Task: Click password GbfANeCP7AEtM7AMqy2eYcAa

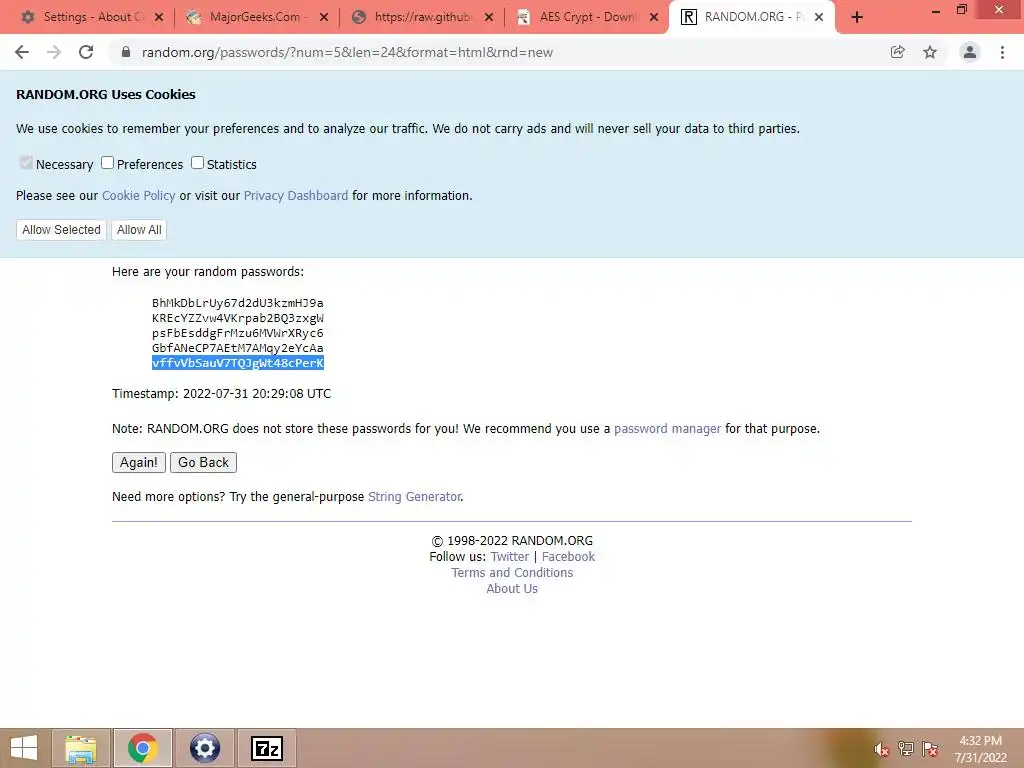Action: tap(238, 348)
